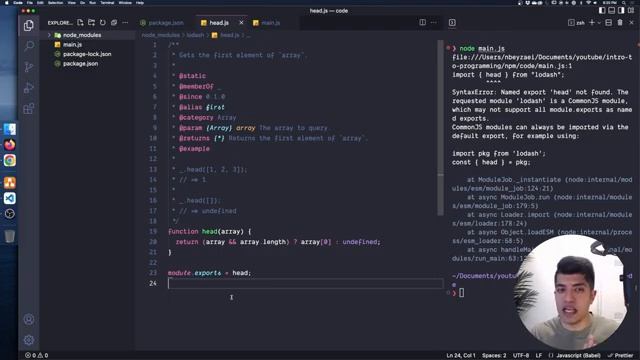
Task: Open the File menu
Action: [30, 2]
